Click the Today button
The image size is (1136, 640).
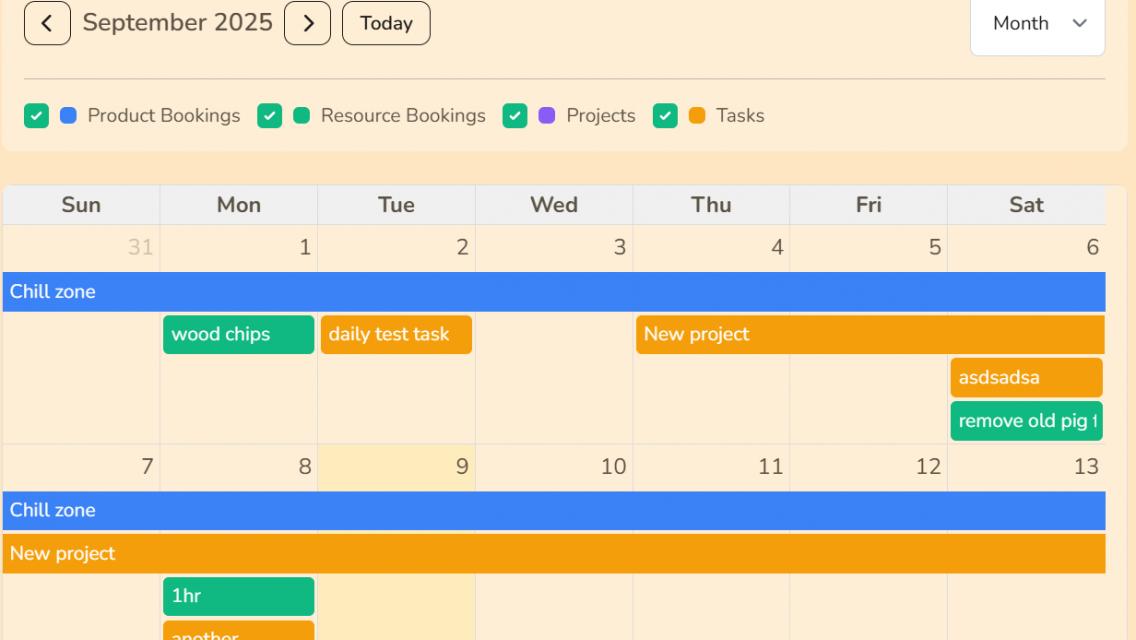[386, 22]
